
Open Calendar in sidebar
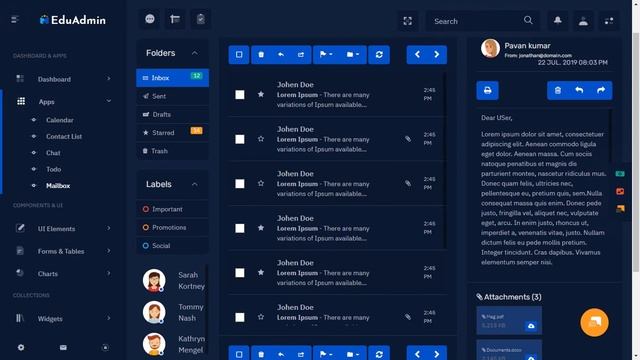pyautogui.click(x=60, y=120)
